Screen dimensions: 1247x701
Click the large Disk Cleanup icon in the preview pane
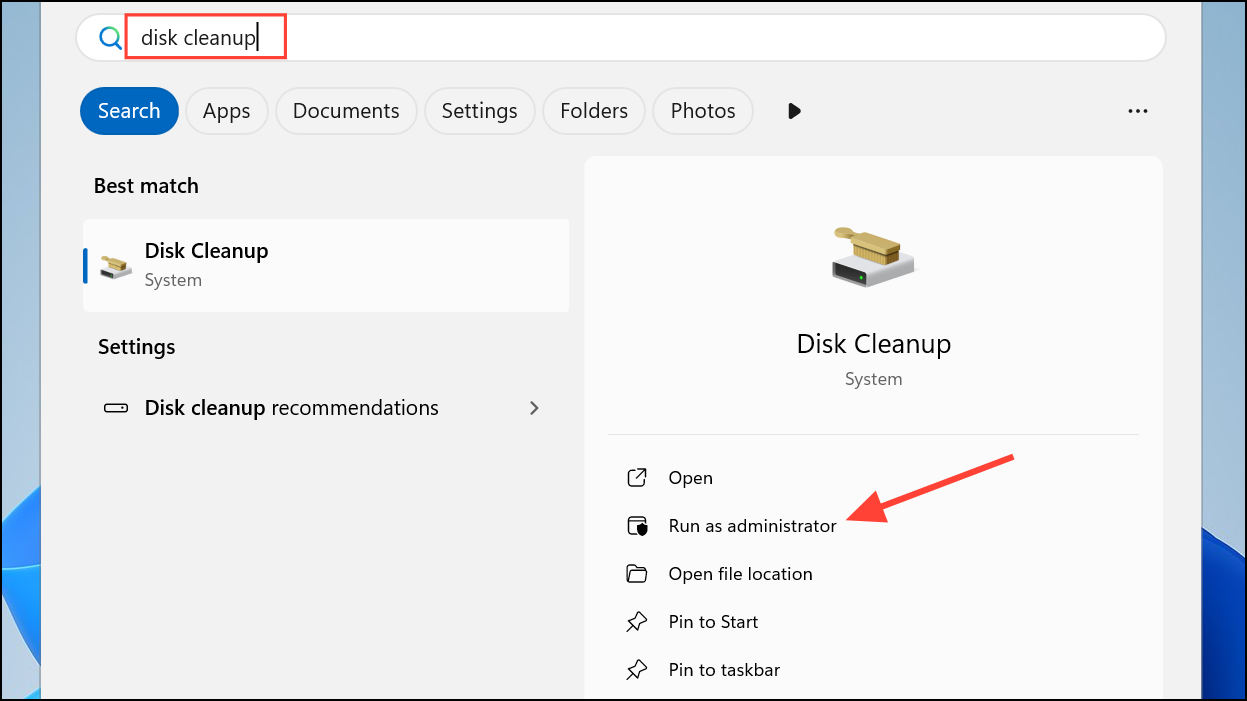pos(873,256)
